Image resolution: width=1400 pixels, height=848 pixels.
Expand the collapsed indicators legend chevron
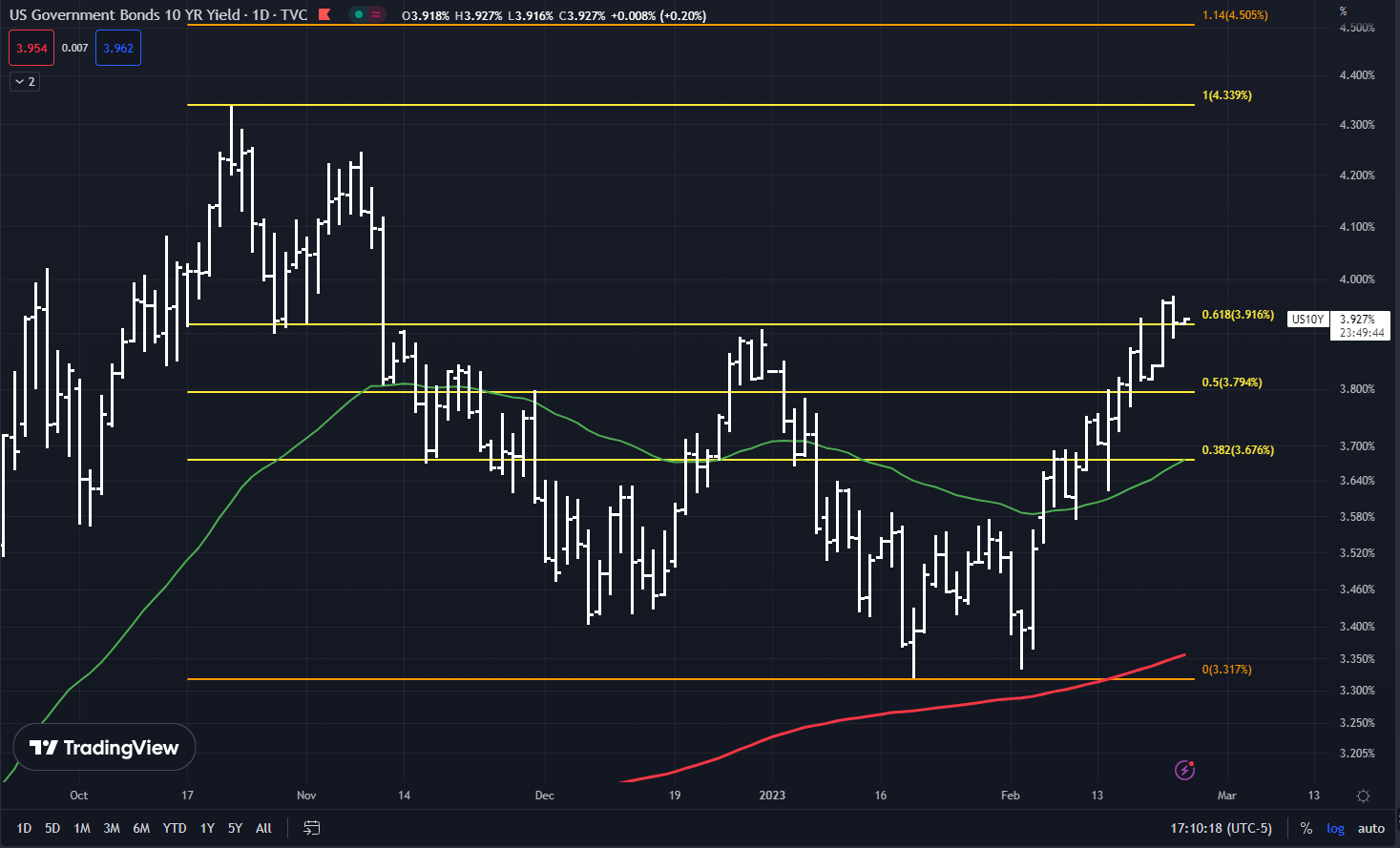(x=25, y=82)
